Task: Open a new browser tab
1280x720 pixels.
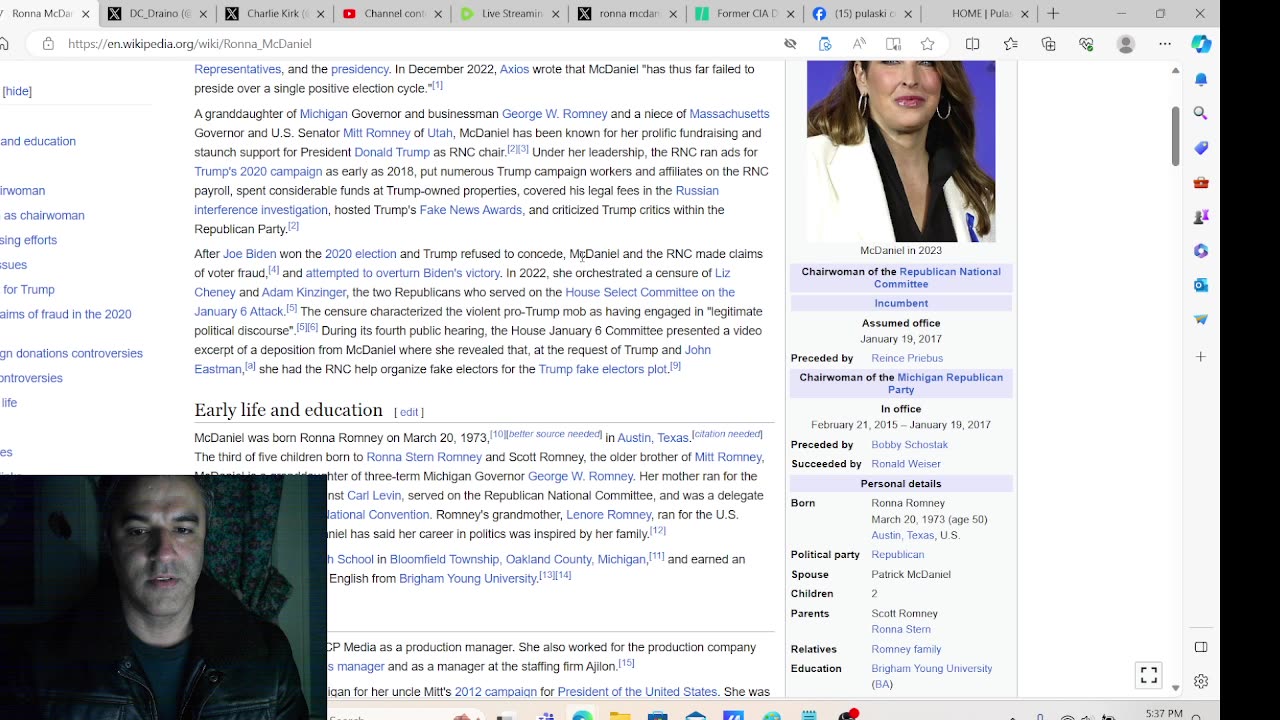Action: click(x=1052, y=14)
